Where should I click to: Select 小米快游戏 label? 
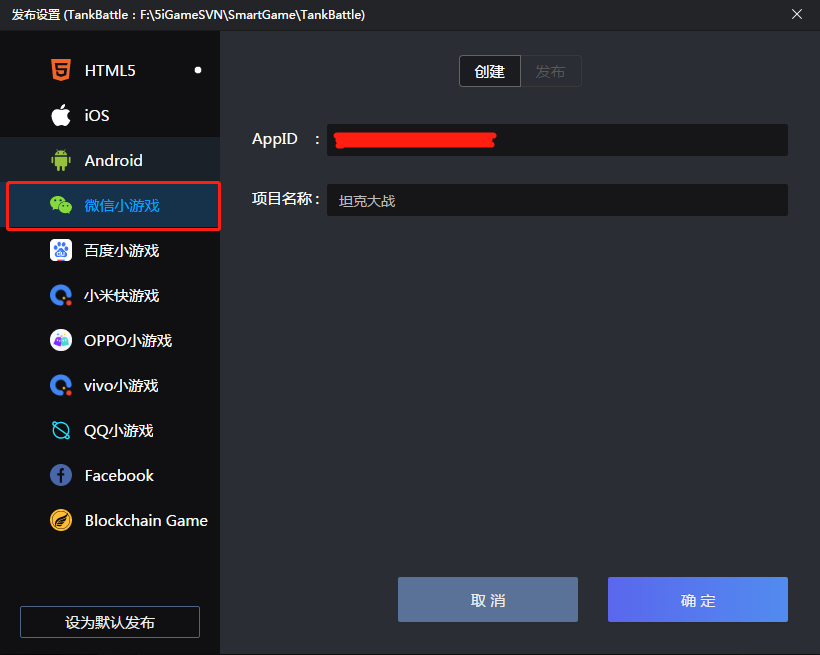[121, 296]
